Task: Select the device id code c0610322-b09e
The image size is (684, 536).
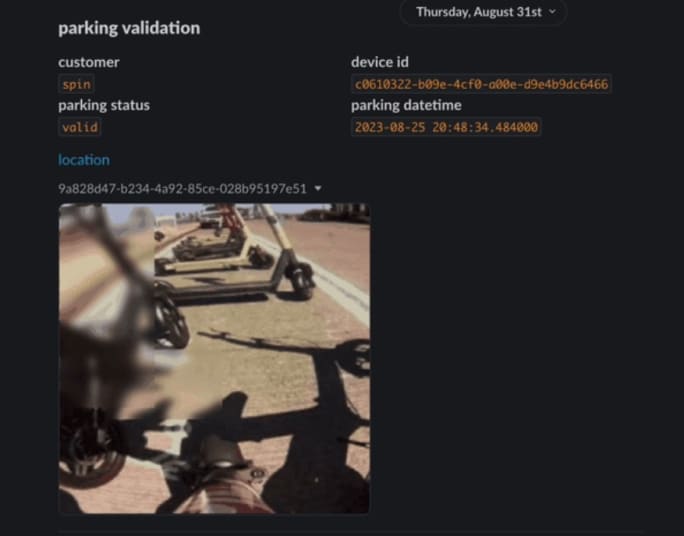Action: point(481,84)
